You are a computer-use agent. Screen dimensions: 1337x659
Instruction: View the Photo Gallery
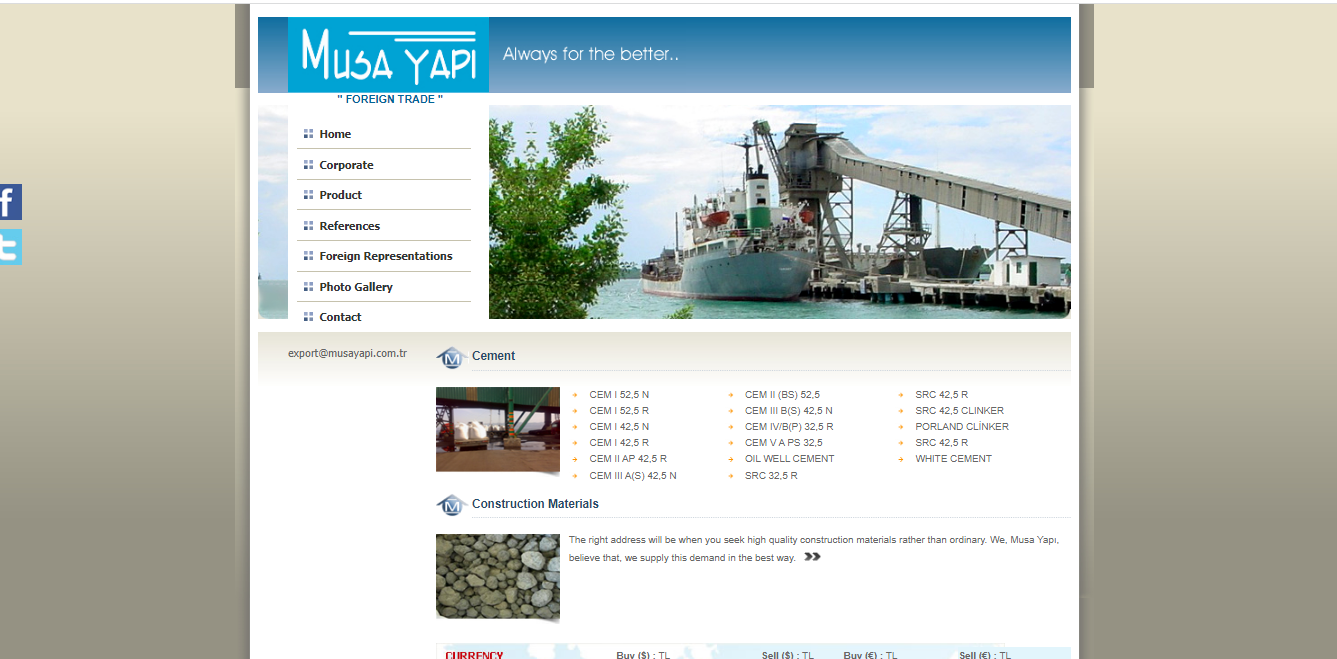355,287
